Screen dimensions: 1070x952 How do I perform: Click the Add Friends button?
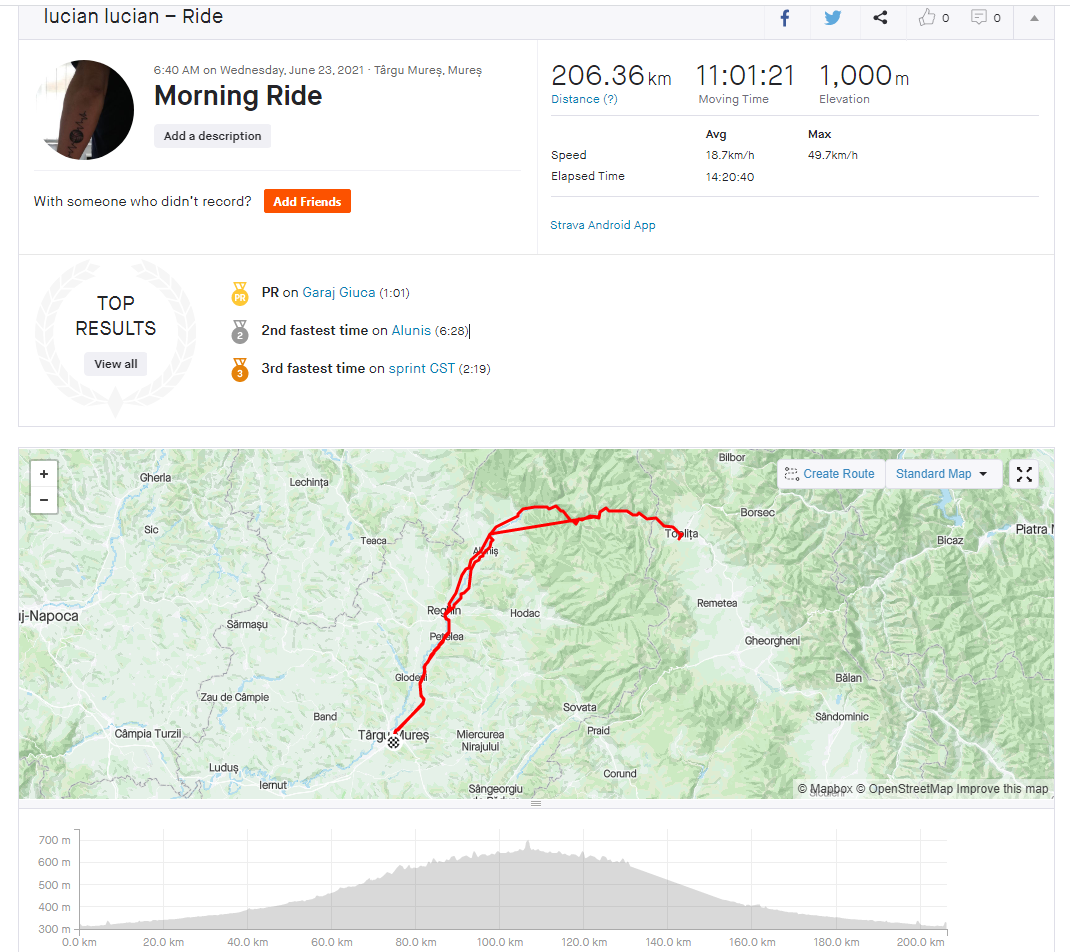pyautogui.click(x=307, y=202)
